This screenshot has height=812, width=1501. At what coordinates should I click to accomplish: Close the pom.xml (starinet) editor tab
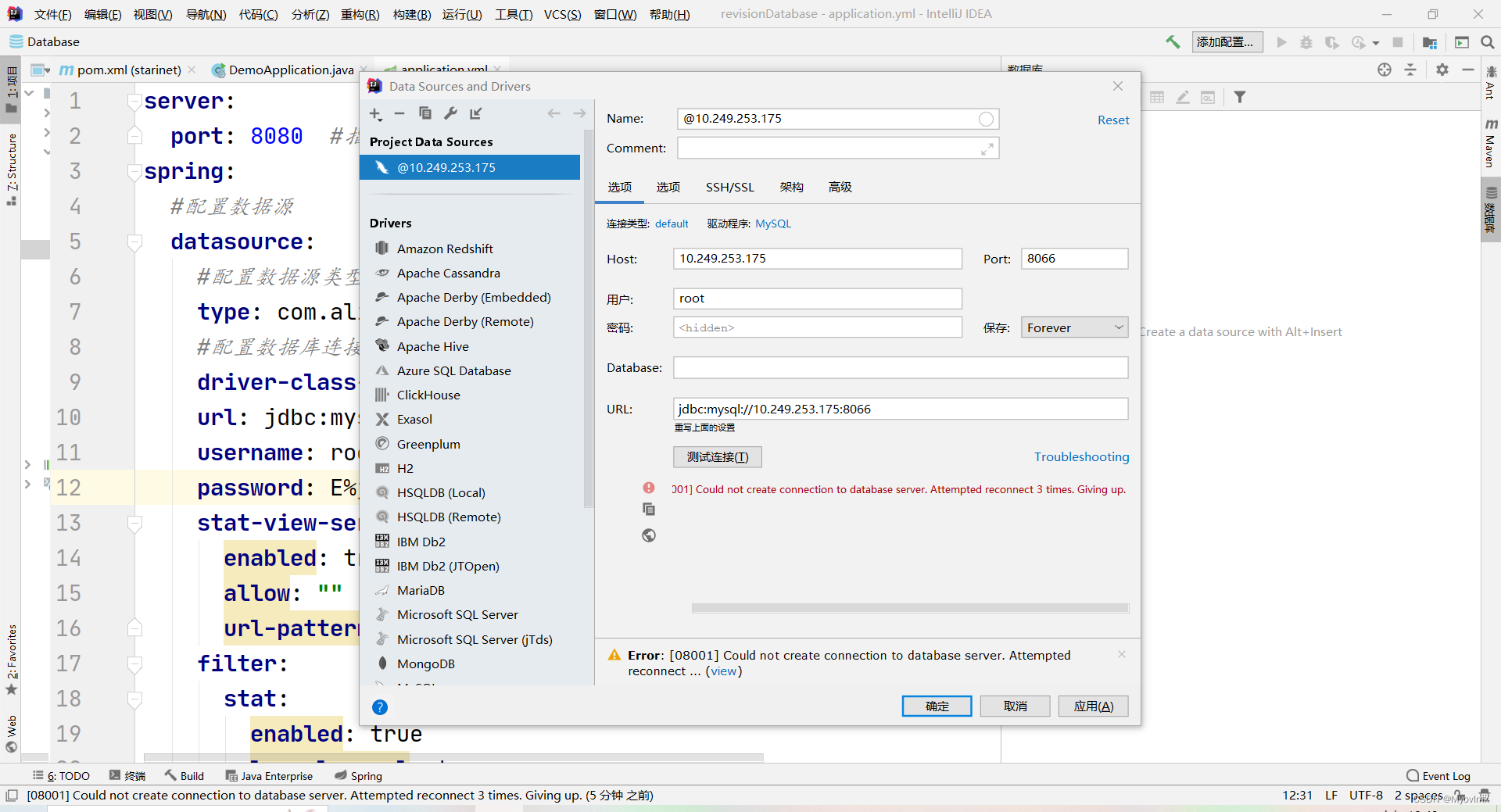click(x=192, y=70)
